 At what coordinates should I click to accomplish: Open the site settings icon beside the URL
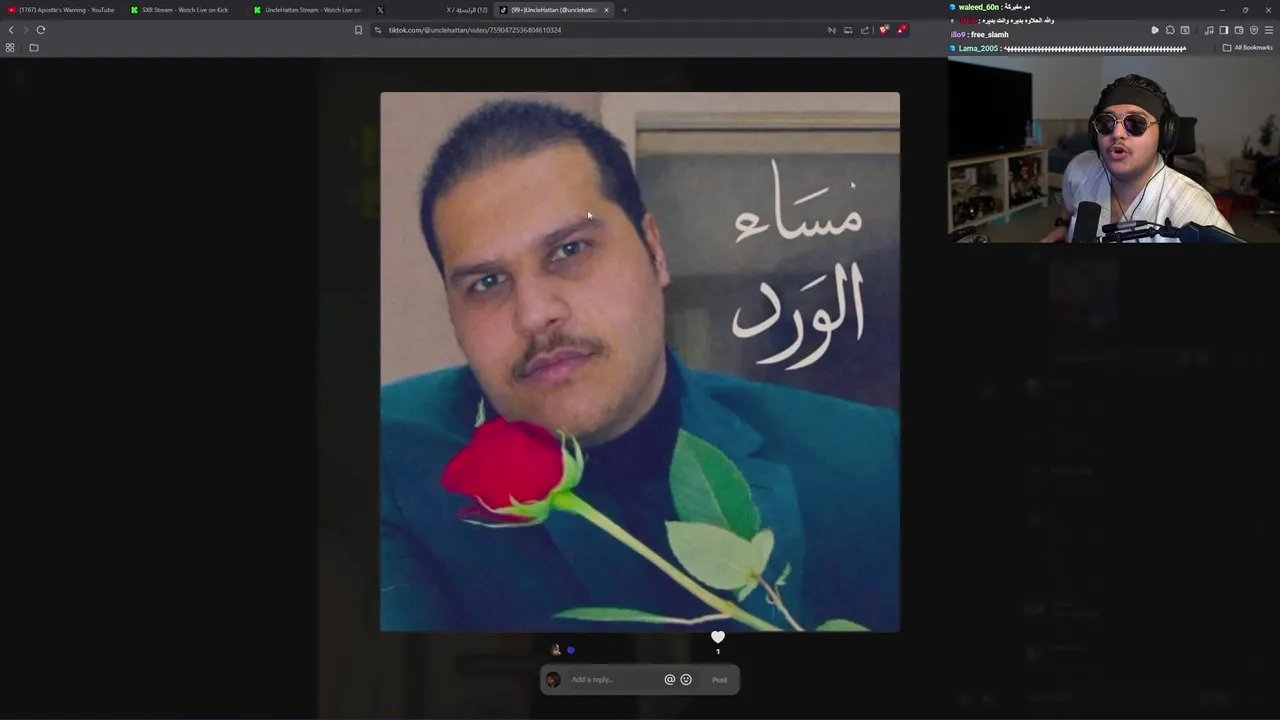[378, 30]
